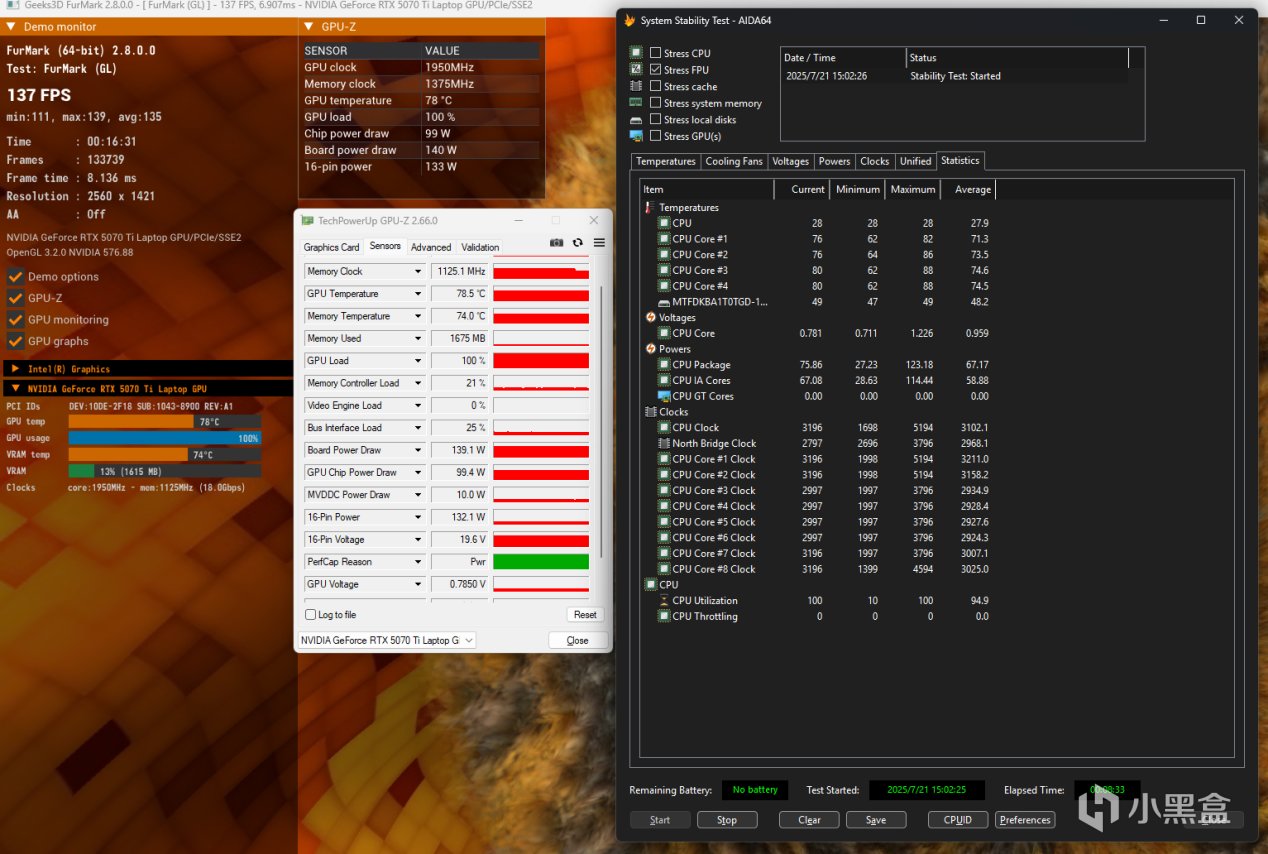
Task: Enable the Stress cache checkbox
Action: point(655,86)
